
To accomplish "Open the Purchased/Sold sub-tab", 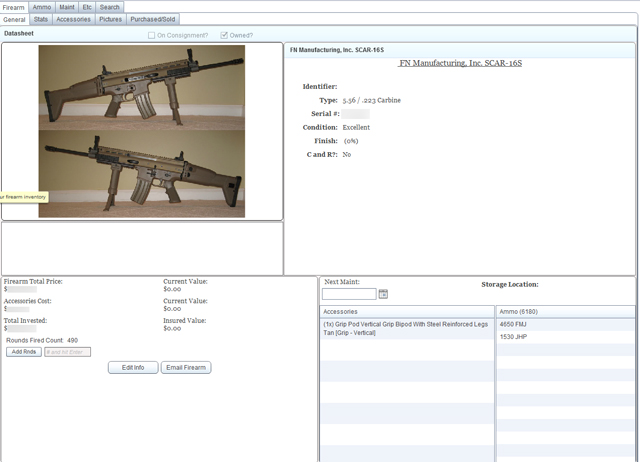I will (x=153, y=19).
